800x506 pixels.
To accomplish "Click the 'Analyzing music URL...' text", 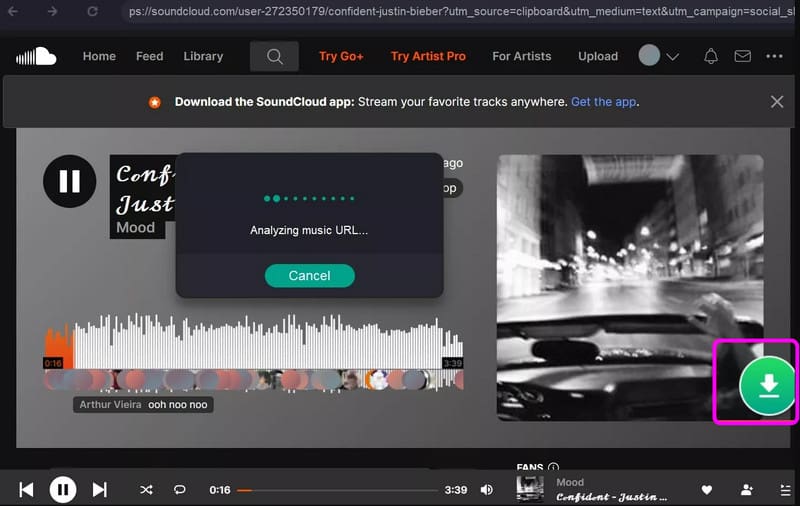I will click(309, 230).
